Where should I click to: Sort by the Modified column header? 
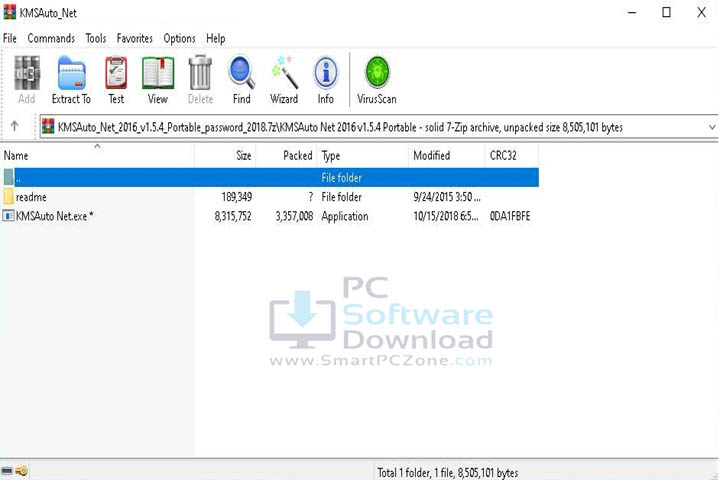(x=446, y=155)
